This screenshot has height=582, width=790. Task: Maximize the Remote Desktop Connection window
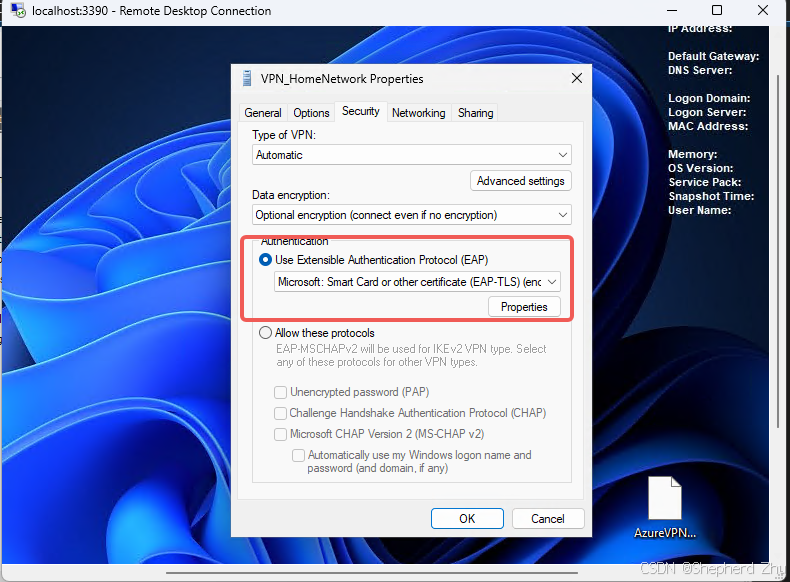(717, 10)
